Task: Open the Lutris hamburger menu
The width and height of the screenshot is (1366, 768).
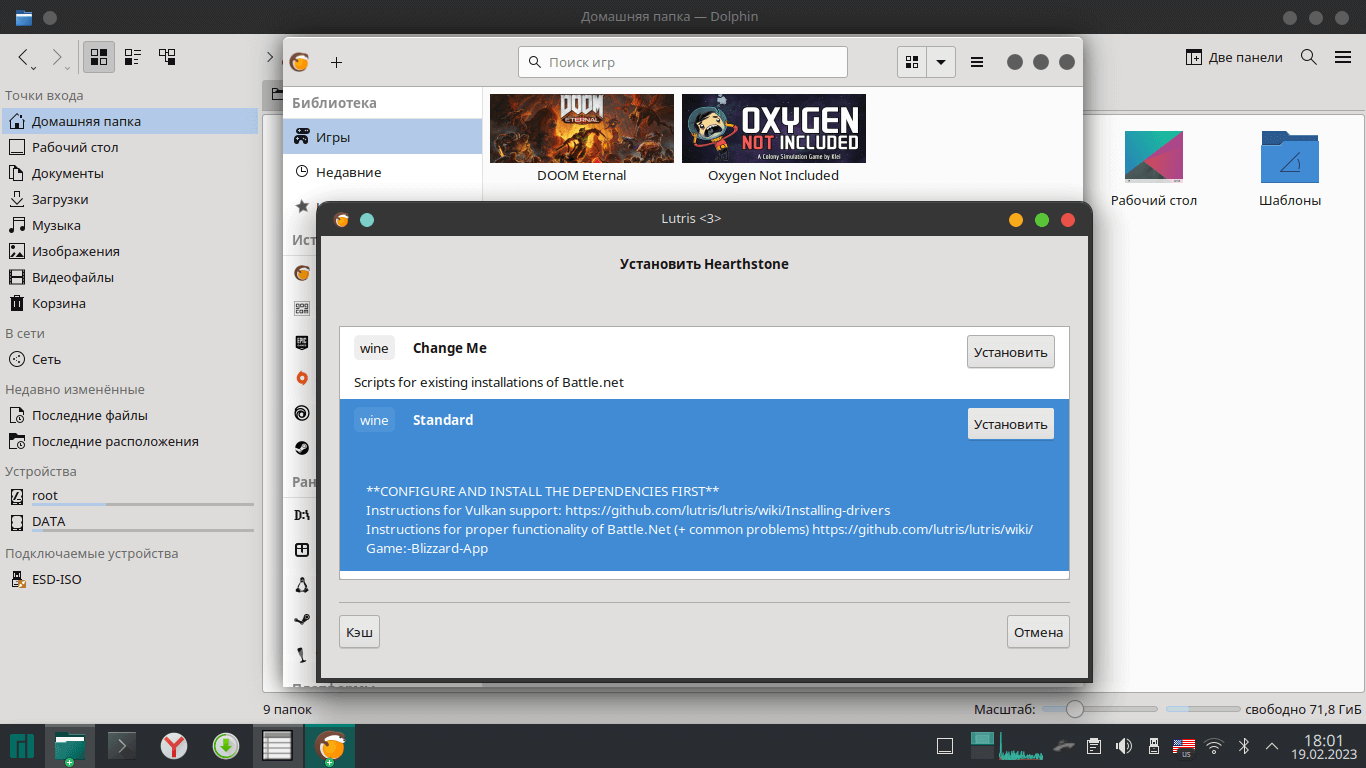Action: coord(977,62)
